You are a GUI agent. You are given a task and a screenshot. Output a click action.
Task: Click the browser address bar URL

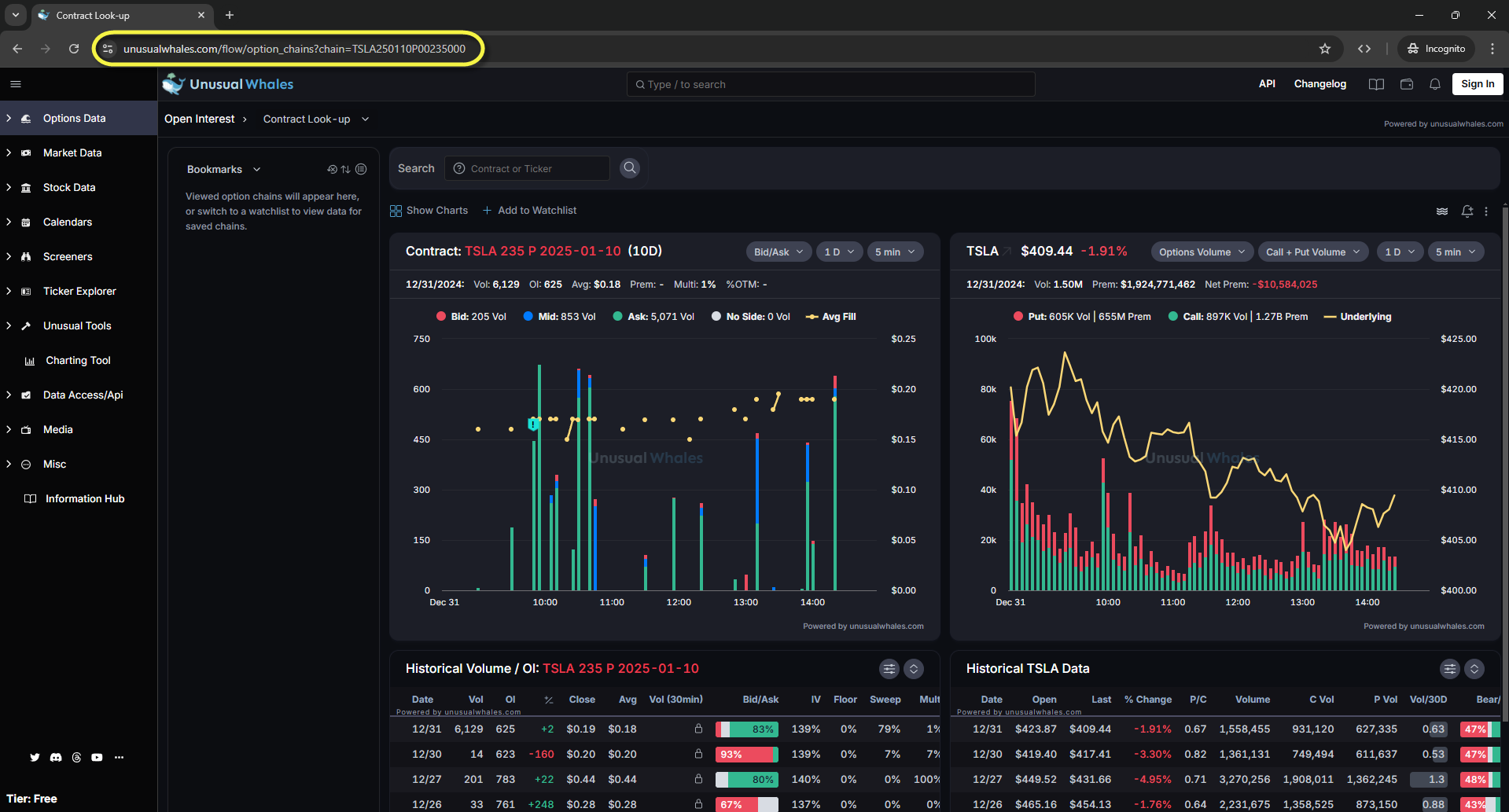click(x=294, y=49)
